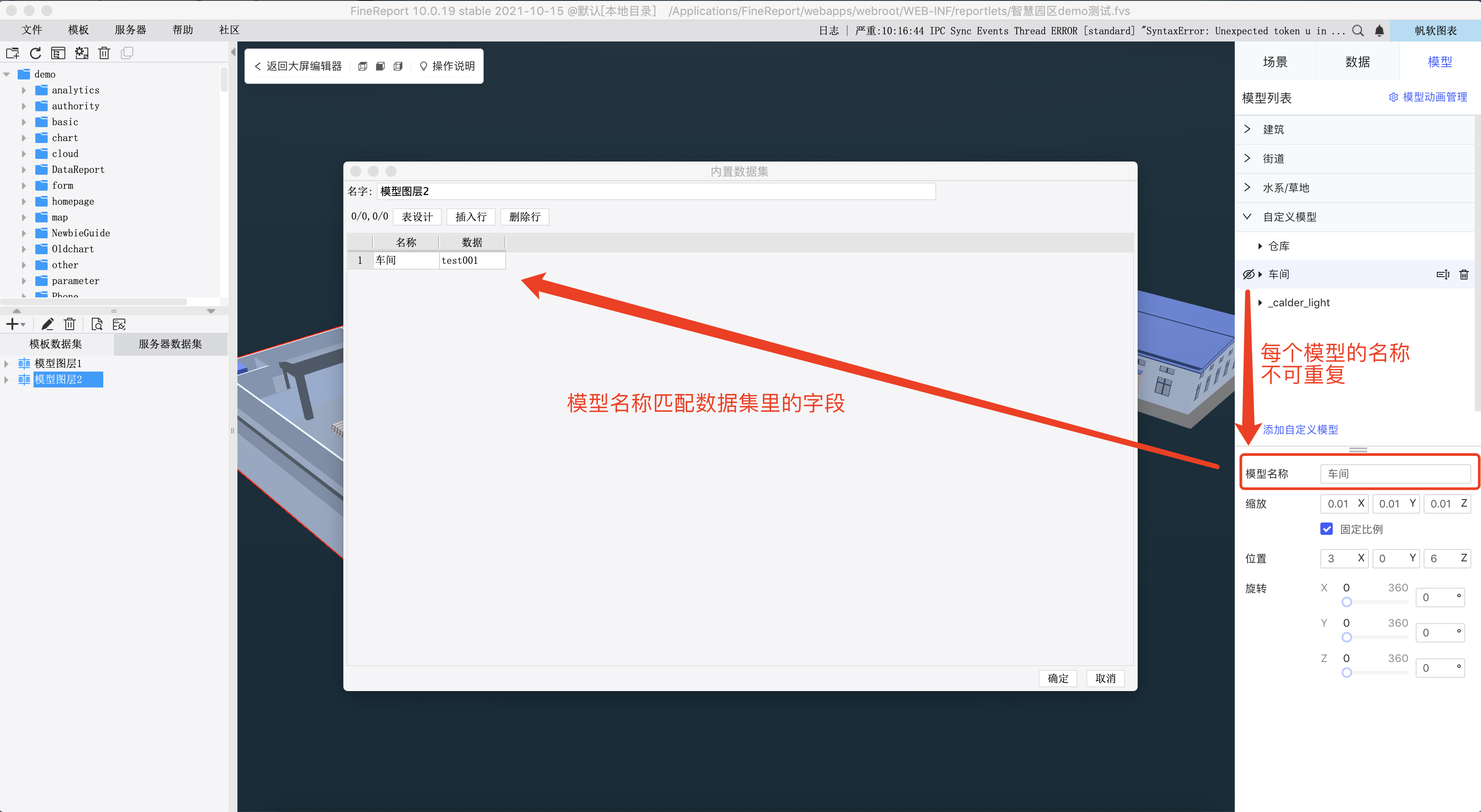
Task: Click the X rotation slider handle
Action: pyautogui.click(x=1346, y=602)
